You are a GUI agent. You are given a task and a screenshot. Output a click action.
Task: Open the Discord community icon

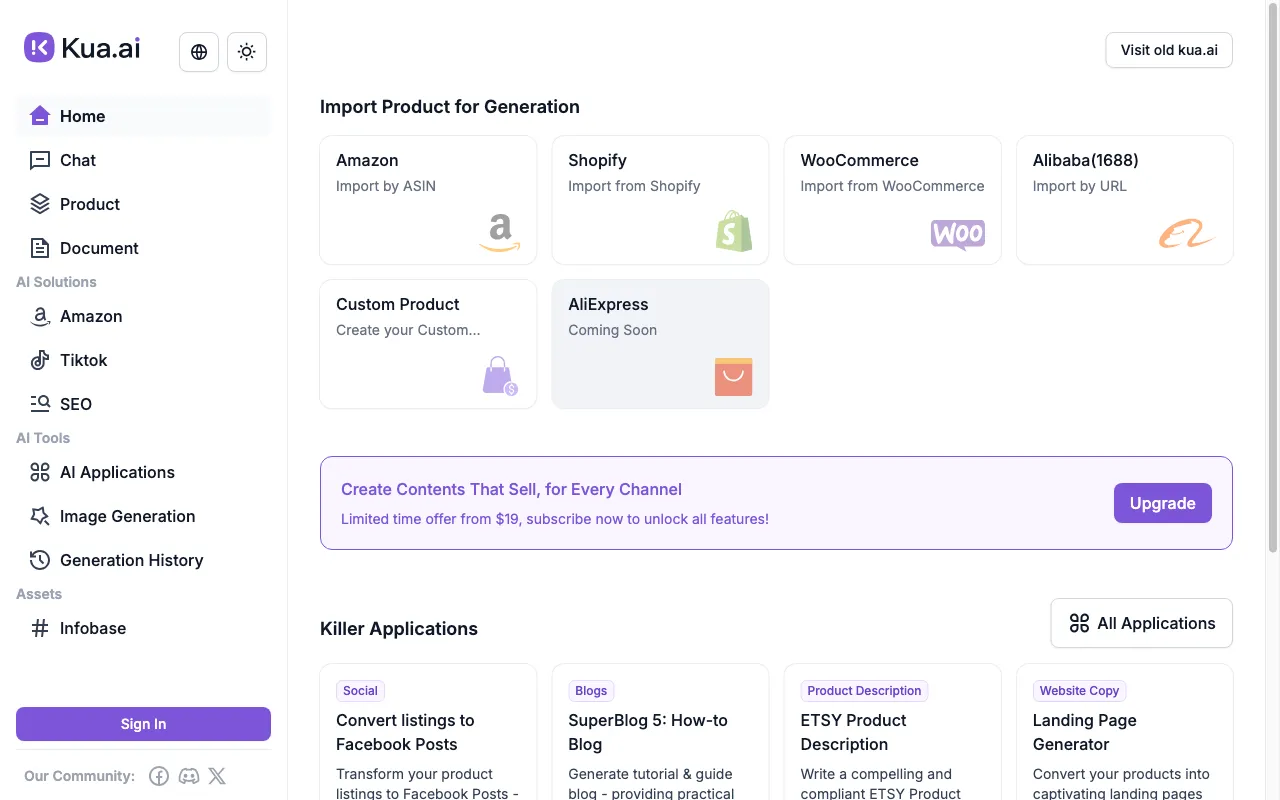tap(188, 776)
